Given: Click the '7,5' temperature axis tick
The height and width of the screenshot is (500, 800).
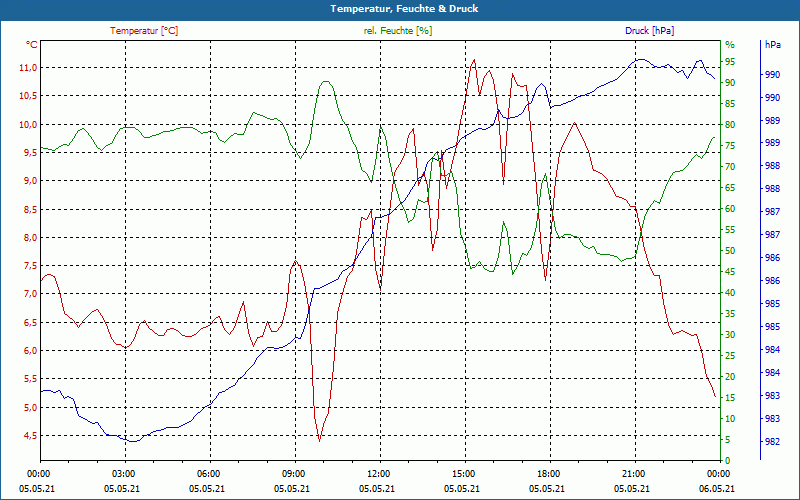Looking at the screenshot, I should (30, 266).
